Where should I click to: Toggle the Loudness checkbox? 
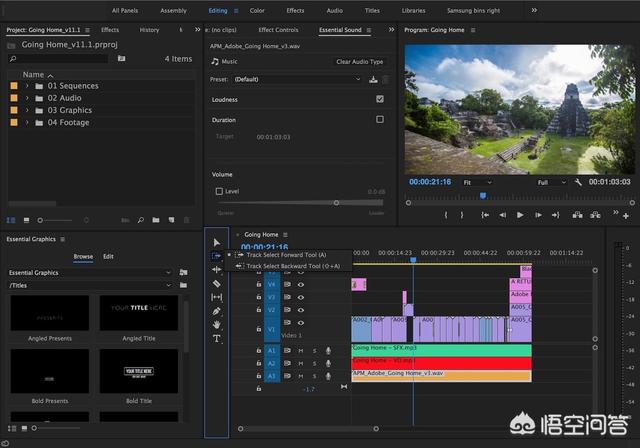pyautogui.click(x=380, y=99)
